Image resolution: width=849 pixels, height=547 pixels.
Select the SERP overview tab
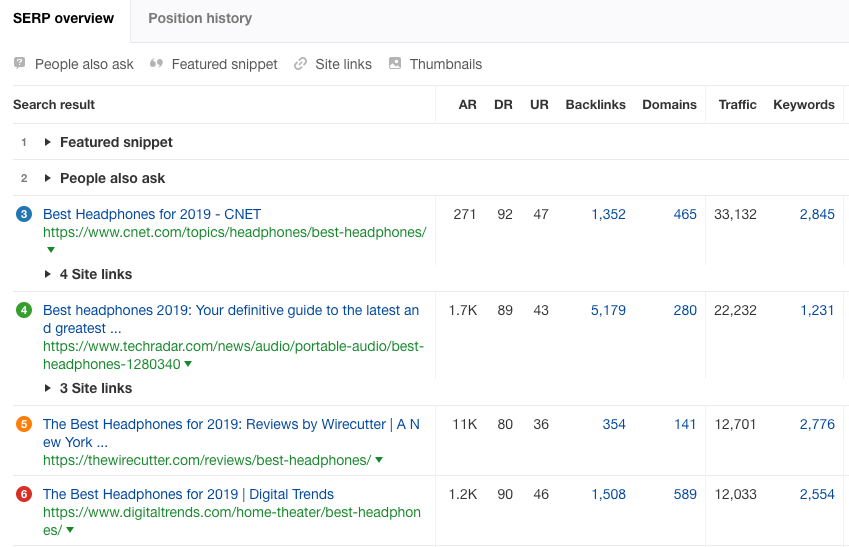click(x=63, y=18)
